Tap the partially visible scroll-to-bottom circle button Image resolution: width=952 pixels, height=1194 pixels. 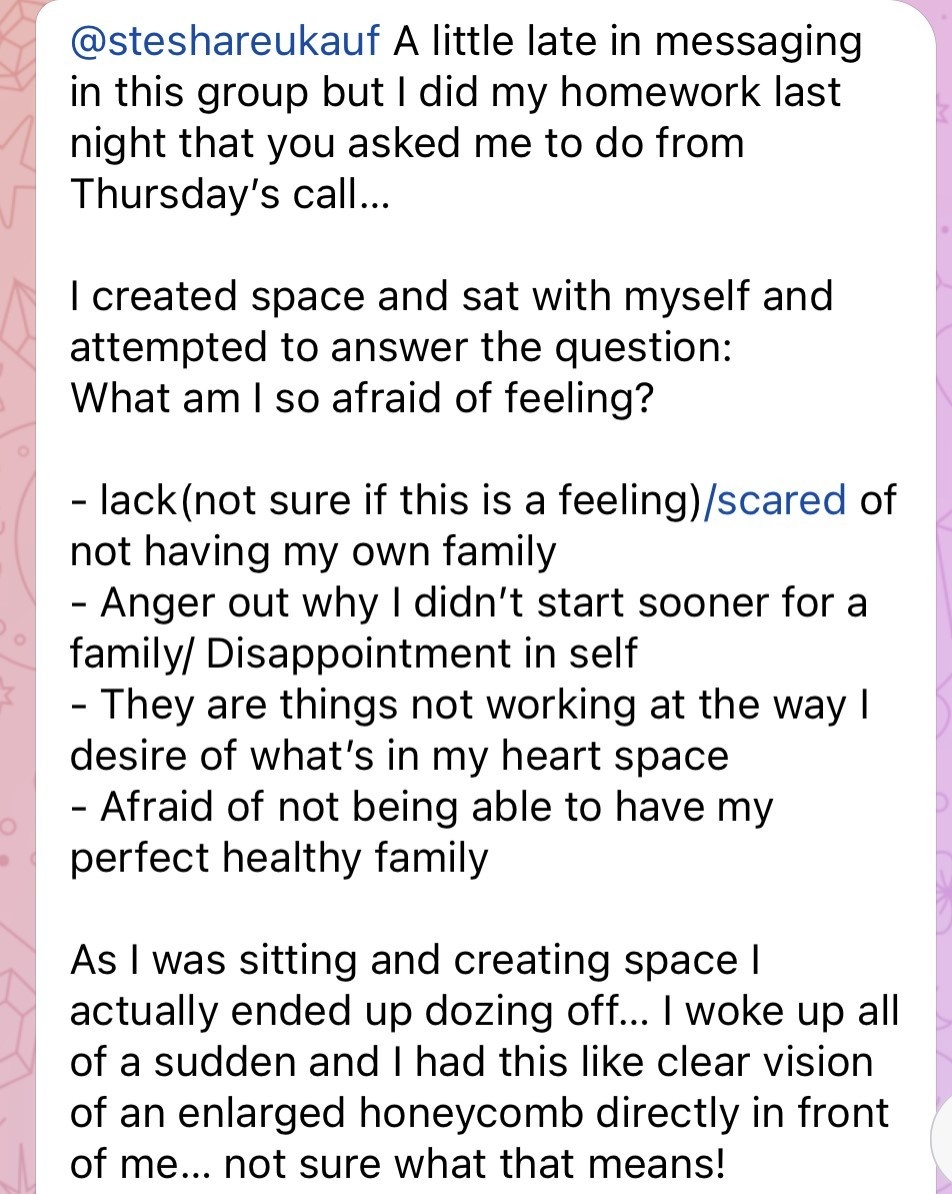point(943,1135)
